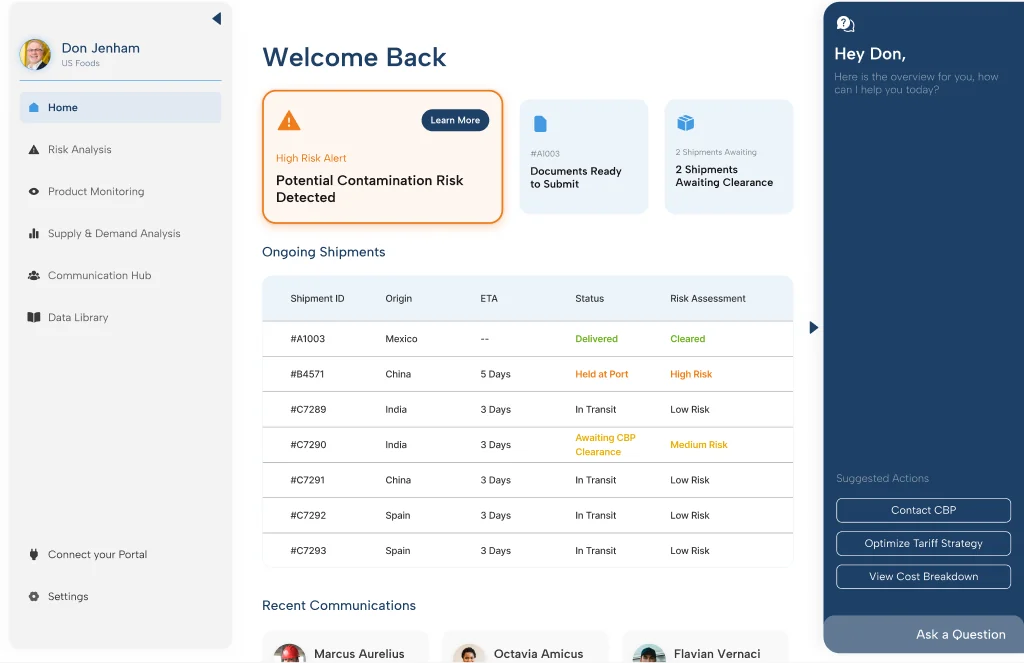Screen dimensions: 1024x663
Task: Click the Shipment ID column header
Action: [x=317, y=299]
